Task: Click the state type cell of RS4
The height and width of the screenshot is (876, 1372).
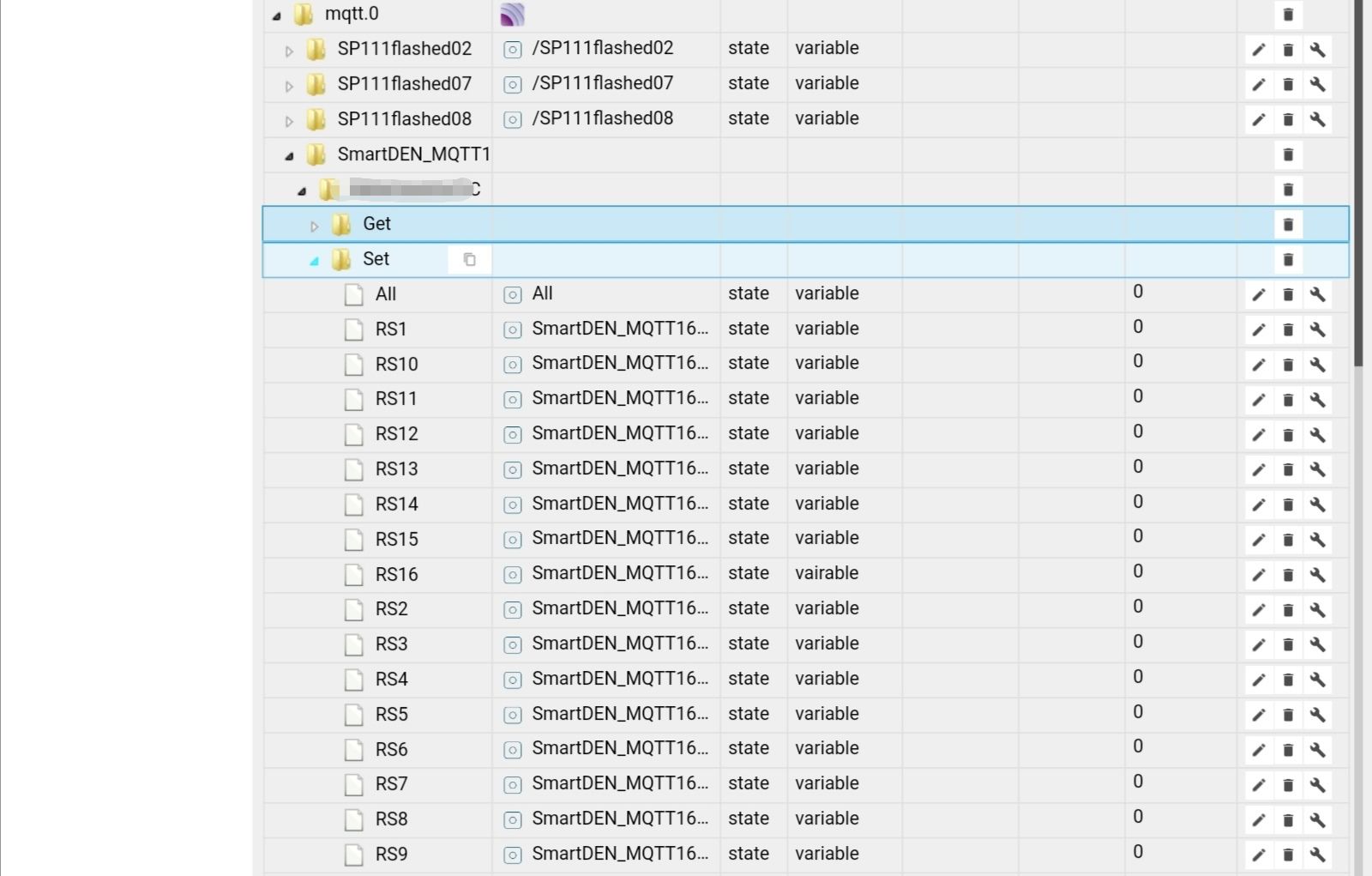Action: [749, 679]
